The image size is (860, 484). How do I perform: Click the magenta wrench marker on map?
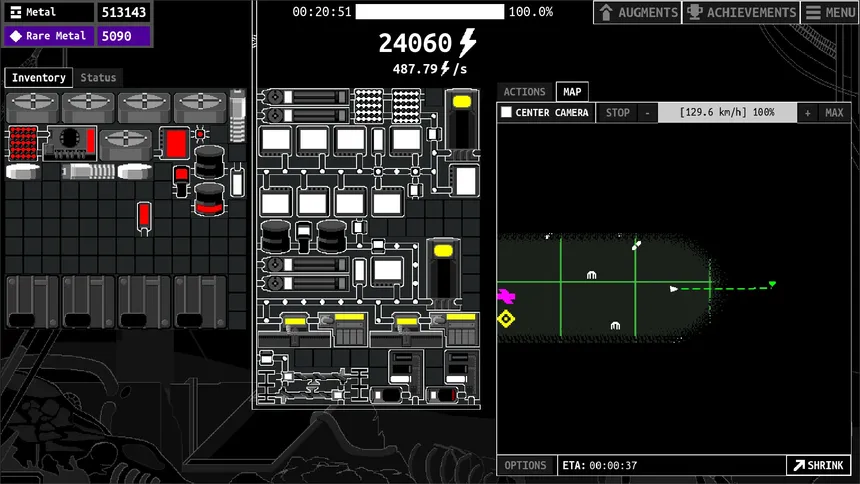tap(506, 296)
